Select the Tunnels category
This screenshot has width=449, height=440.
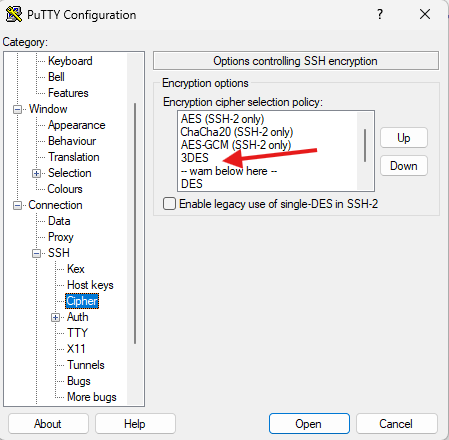[86, 365]
